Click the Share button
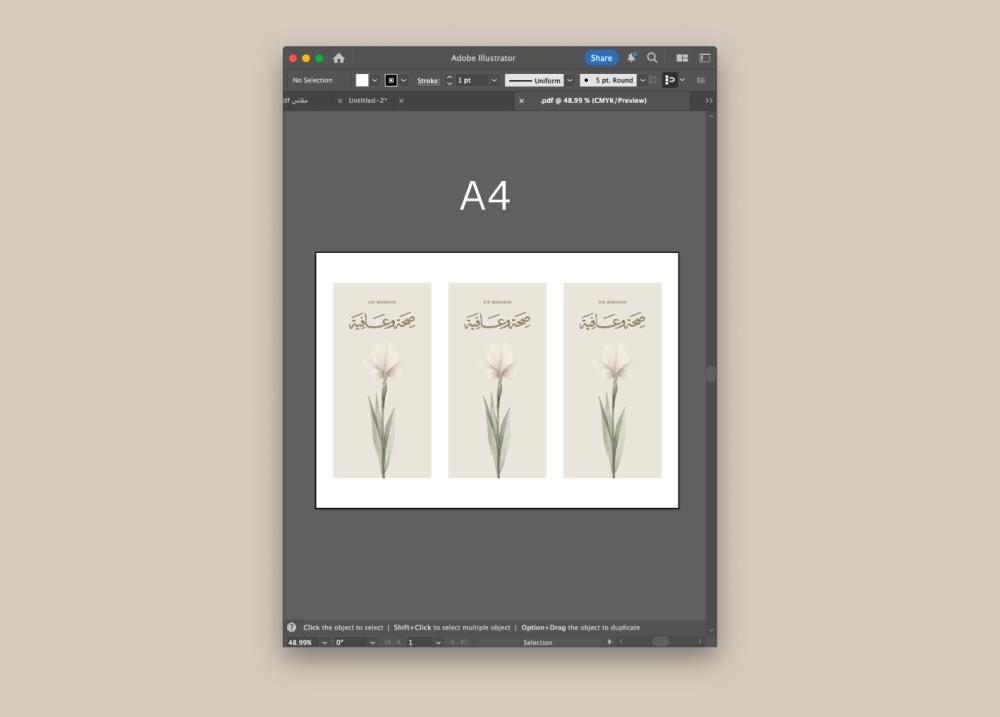The height and width of the screenshot is (717, 1000). [x=601, y=58]
